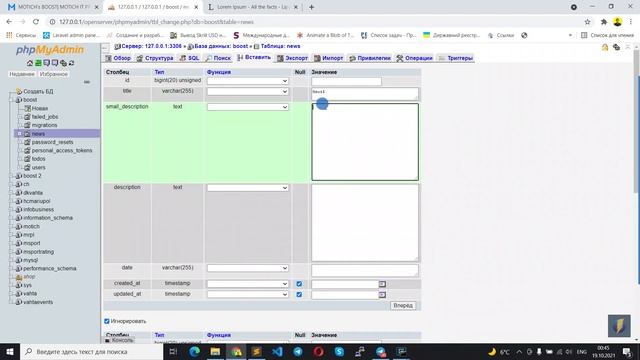The height and width of the screenshot is (360, 640).
Task: Open Microsoft Edge from the taskbar
Action: [x=194, y=351]
